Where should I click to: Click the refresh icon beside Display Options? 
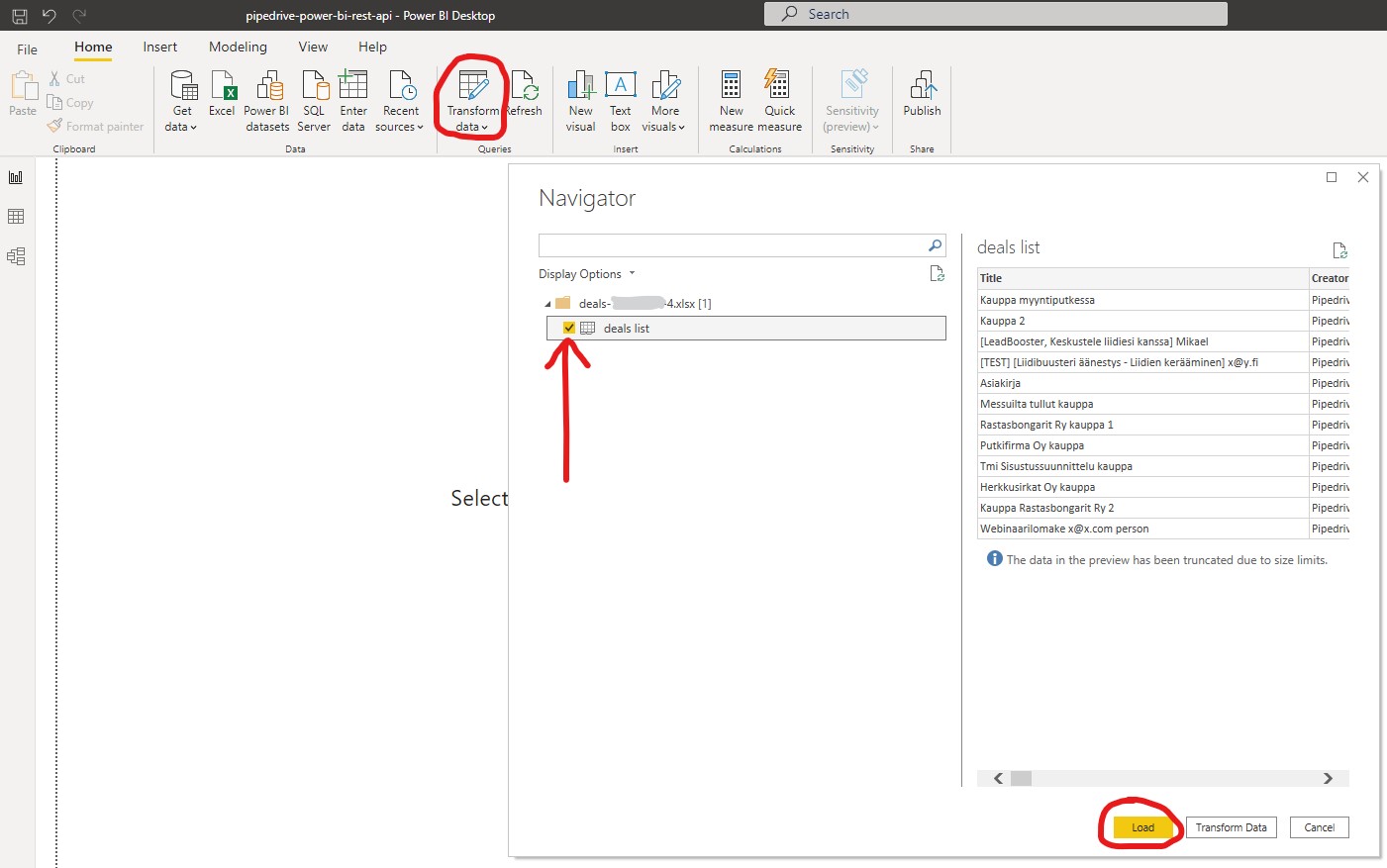[x=937, y=274]
